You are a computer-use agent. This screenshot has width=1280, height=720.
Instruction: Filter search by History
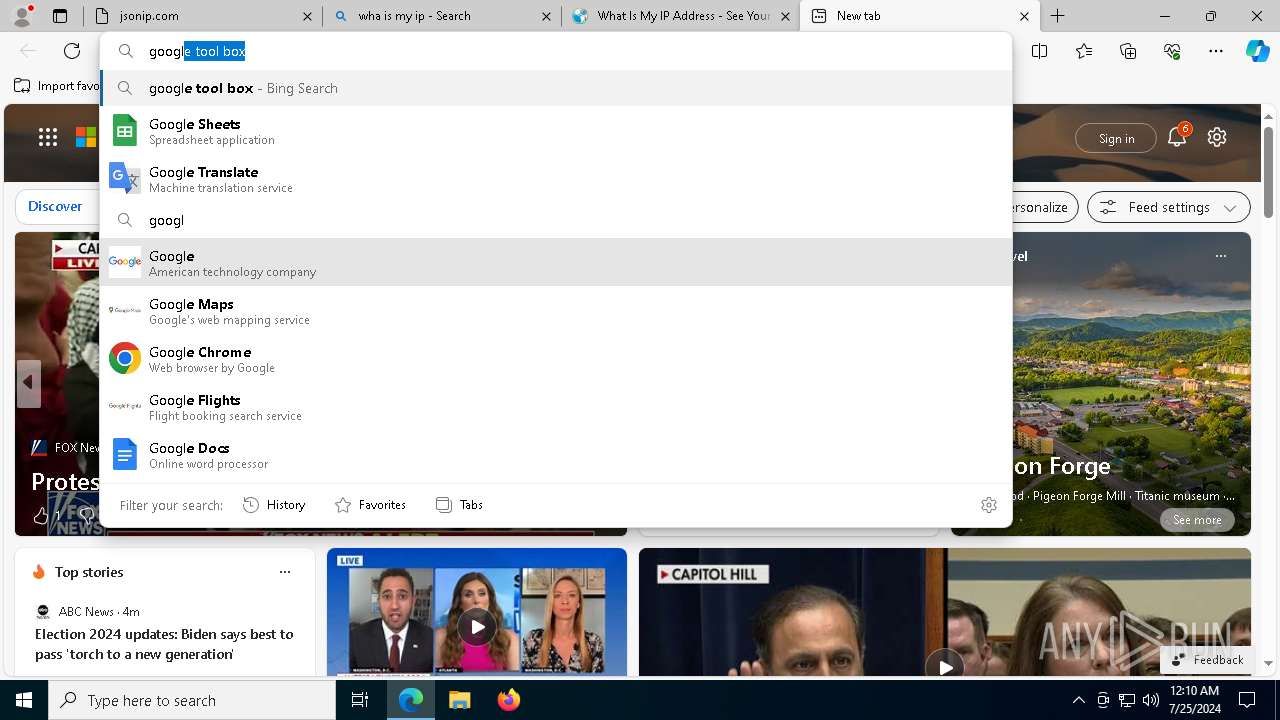[274, 505]
